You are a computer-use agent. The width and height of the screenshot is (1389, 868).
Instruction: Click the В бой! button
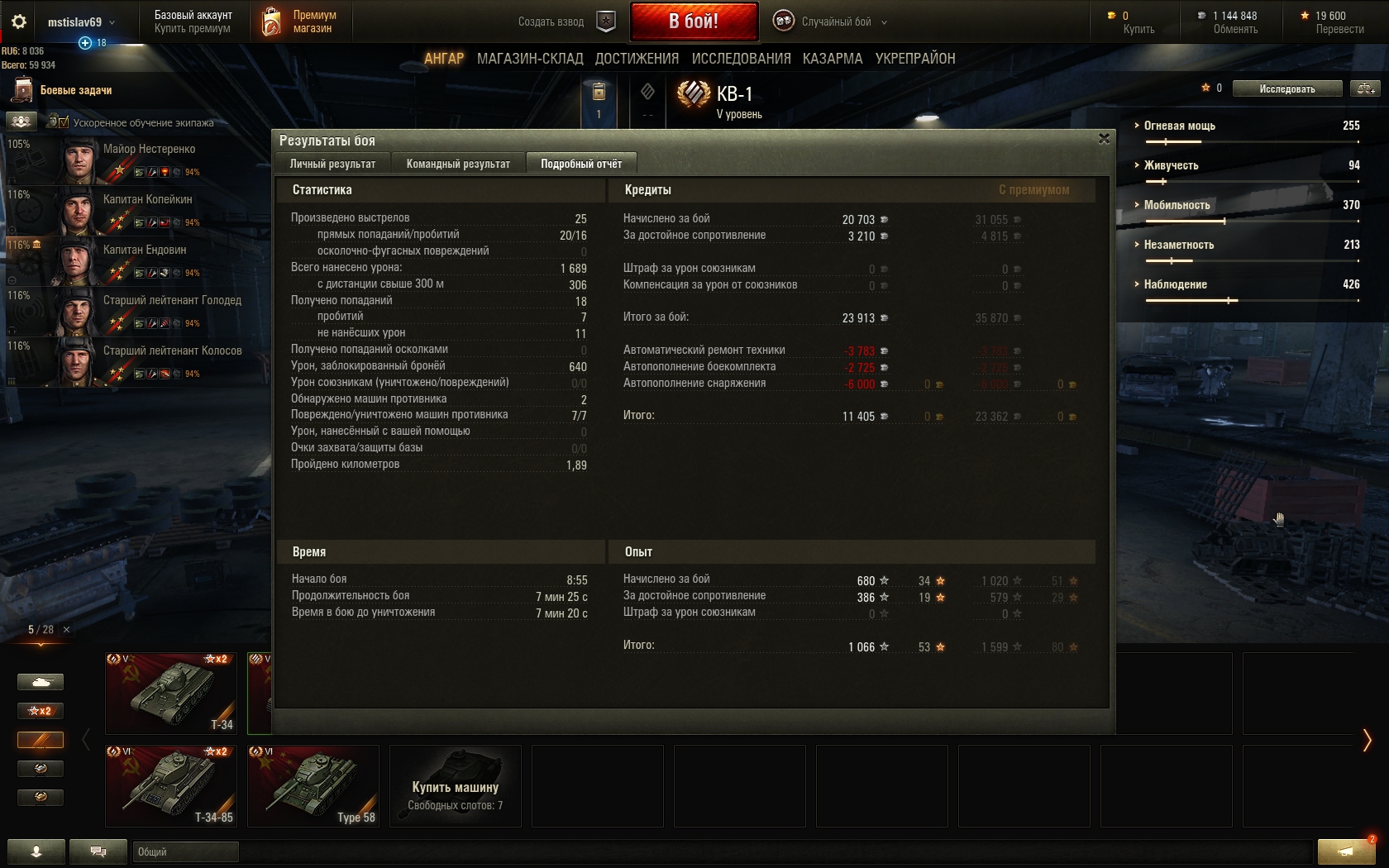694,21
